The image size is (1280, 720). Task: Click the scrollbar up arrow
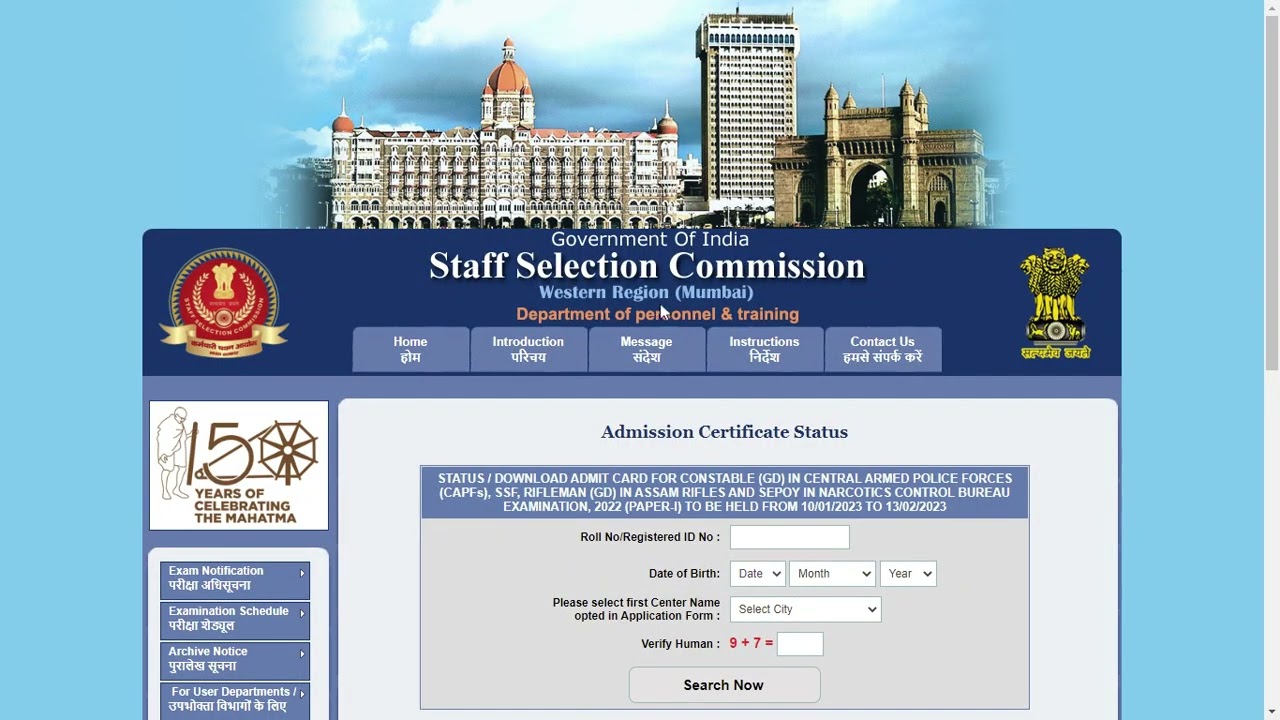pyautogui.click(x=1272, y=8)
